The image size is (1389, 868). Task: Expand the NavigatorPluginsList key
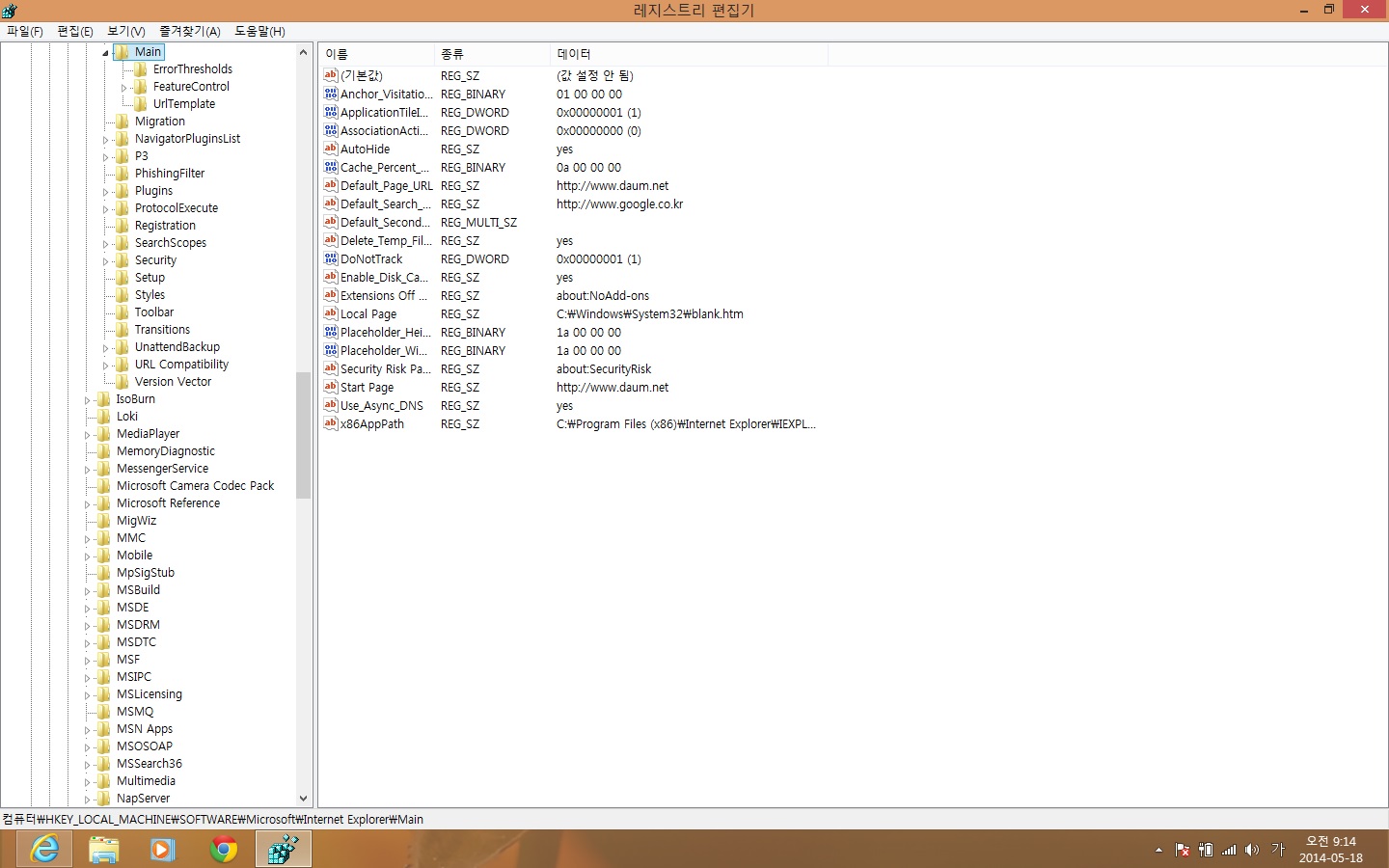point(105,140)
